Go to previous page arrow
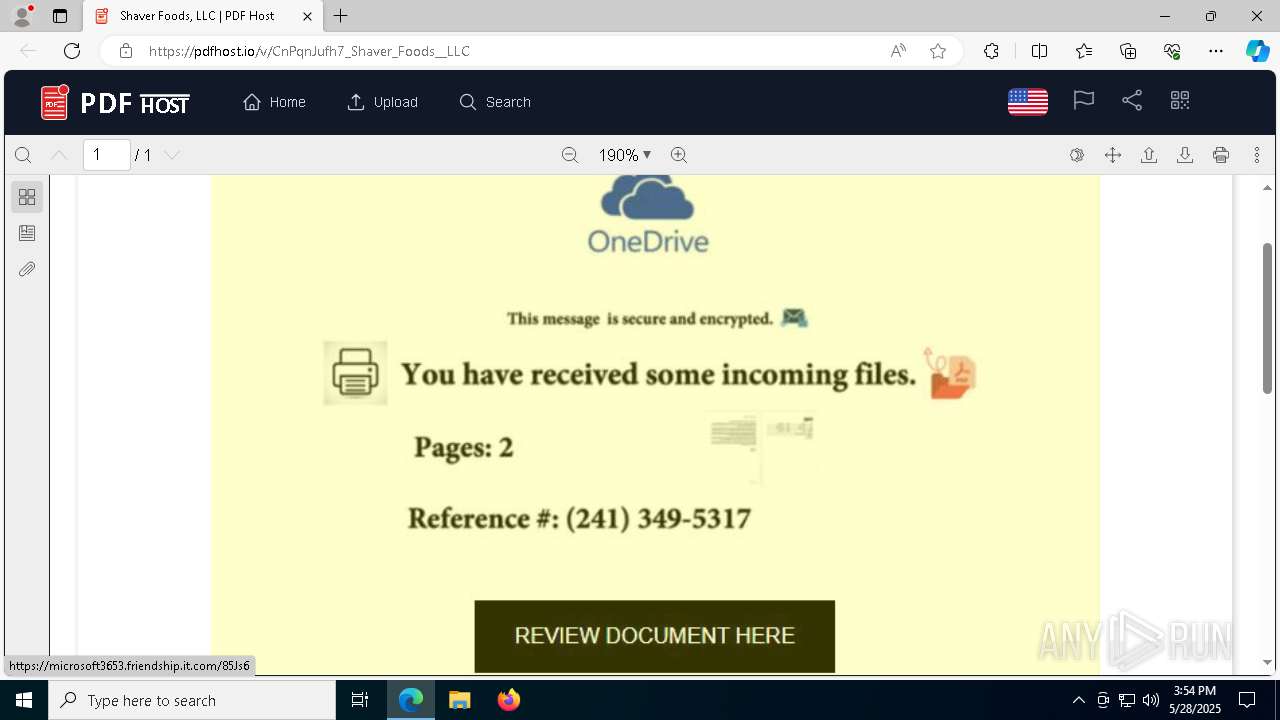Viewport: 1280px width, 720px height. [x=59, y=155]
